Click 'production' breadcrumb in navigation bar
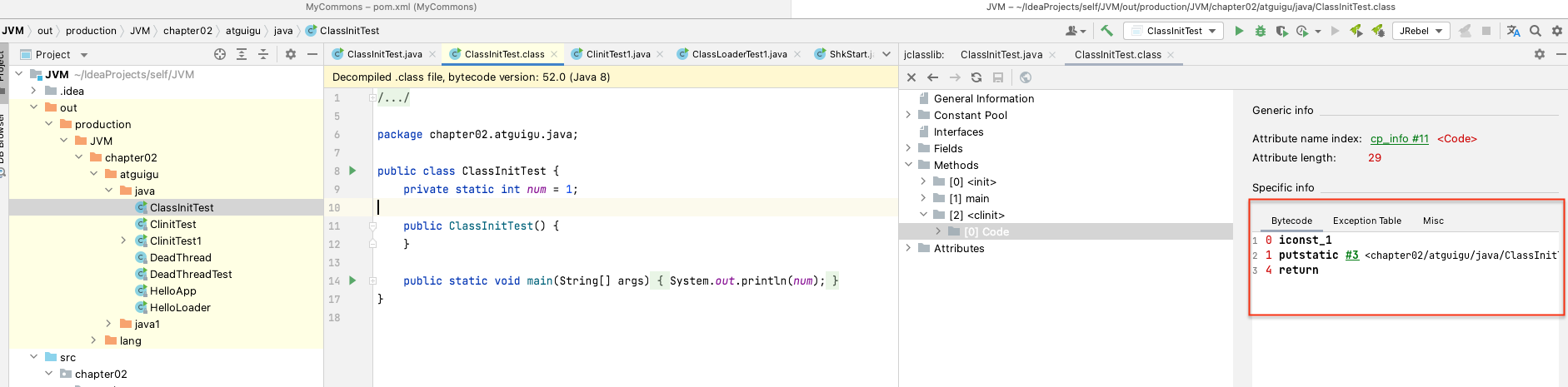The height and width of the screenshot is (387, 1568). [91, 31]
